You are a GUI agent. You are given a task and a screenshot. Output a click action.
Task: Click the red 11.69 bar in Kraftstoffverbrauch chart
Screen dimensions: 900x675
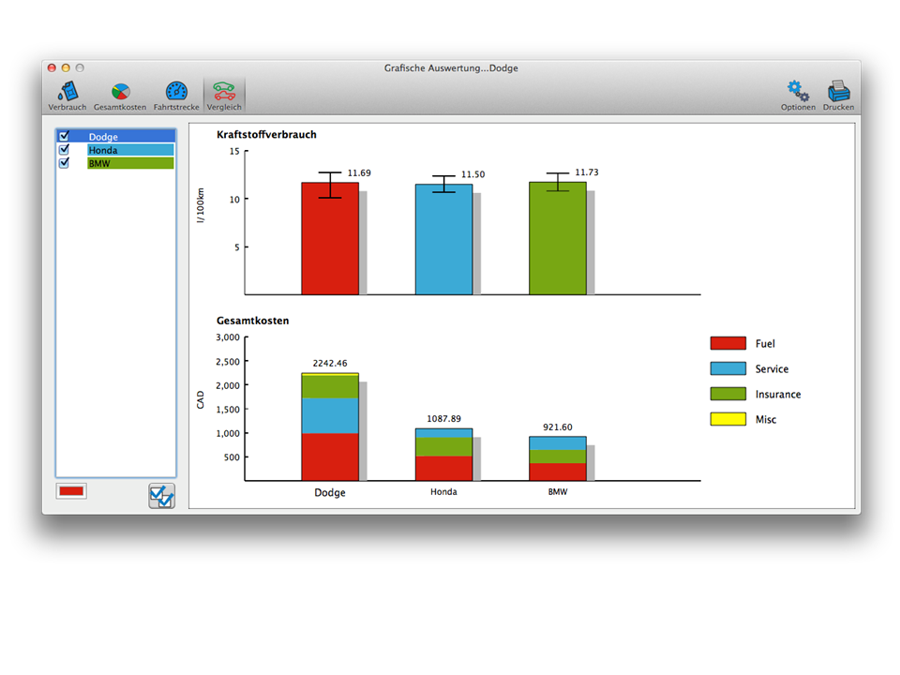pyautogui.click(x=330, y=240)
